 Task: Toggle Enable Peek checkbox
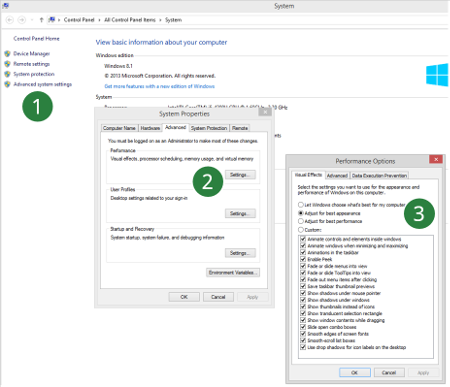point(303,259)
